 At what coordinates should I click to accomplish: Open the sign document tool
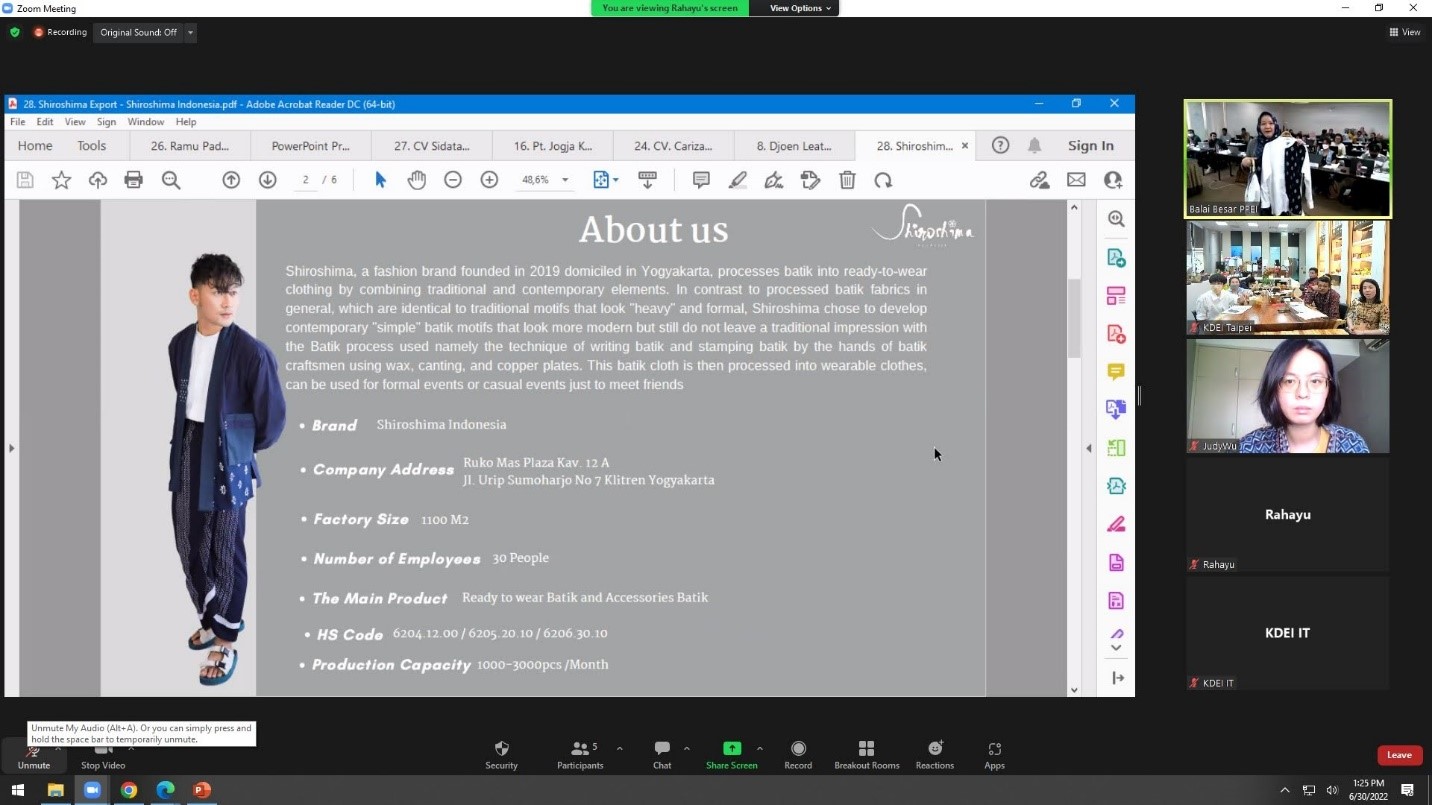pos(773,180)
